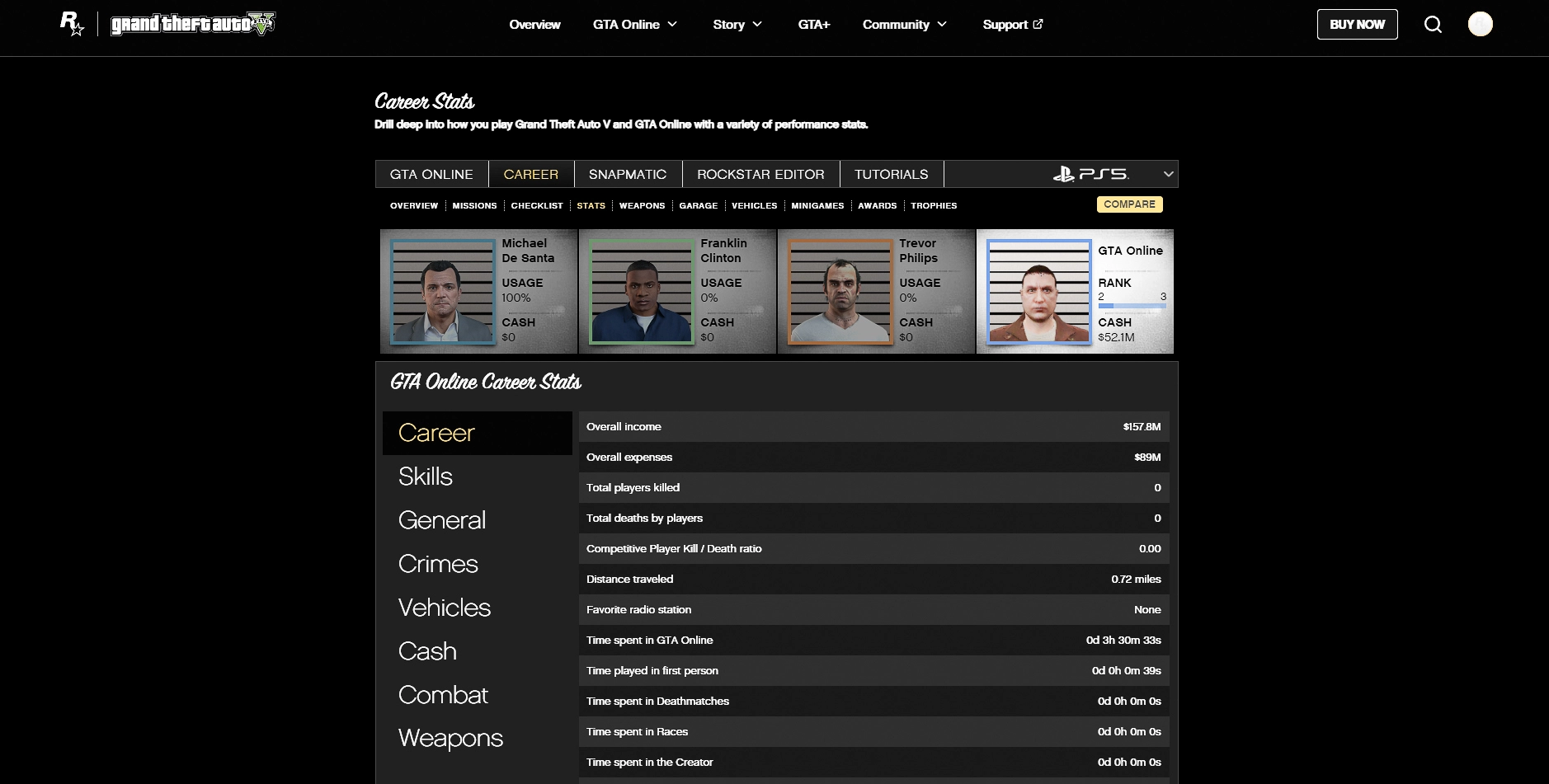Select Michael De Santa's mugshot
This screenshot has width=1549, height=784.
(x=443, y=291)
